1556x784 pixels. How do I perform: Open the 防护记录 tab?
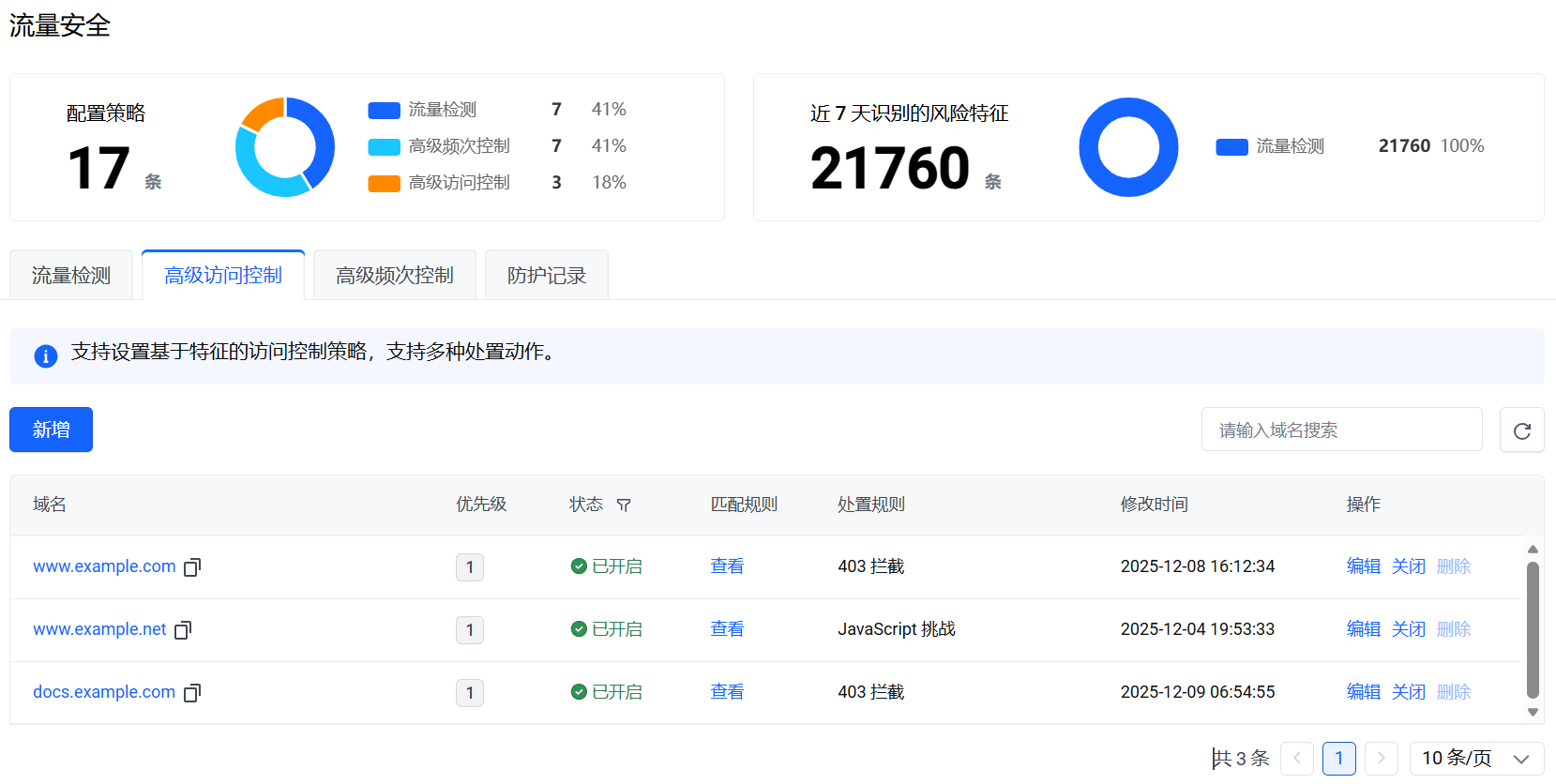click(546, 276)
